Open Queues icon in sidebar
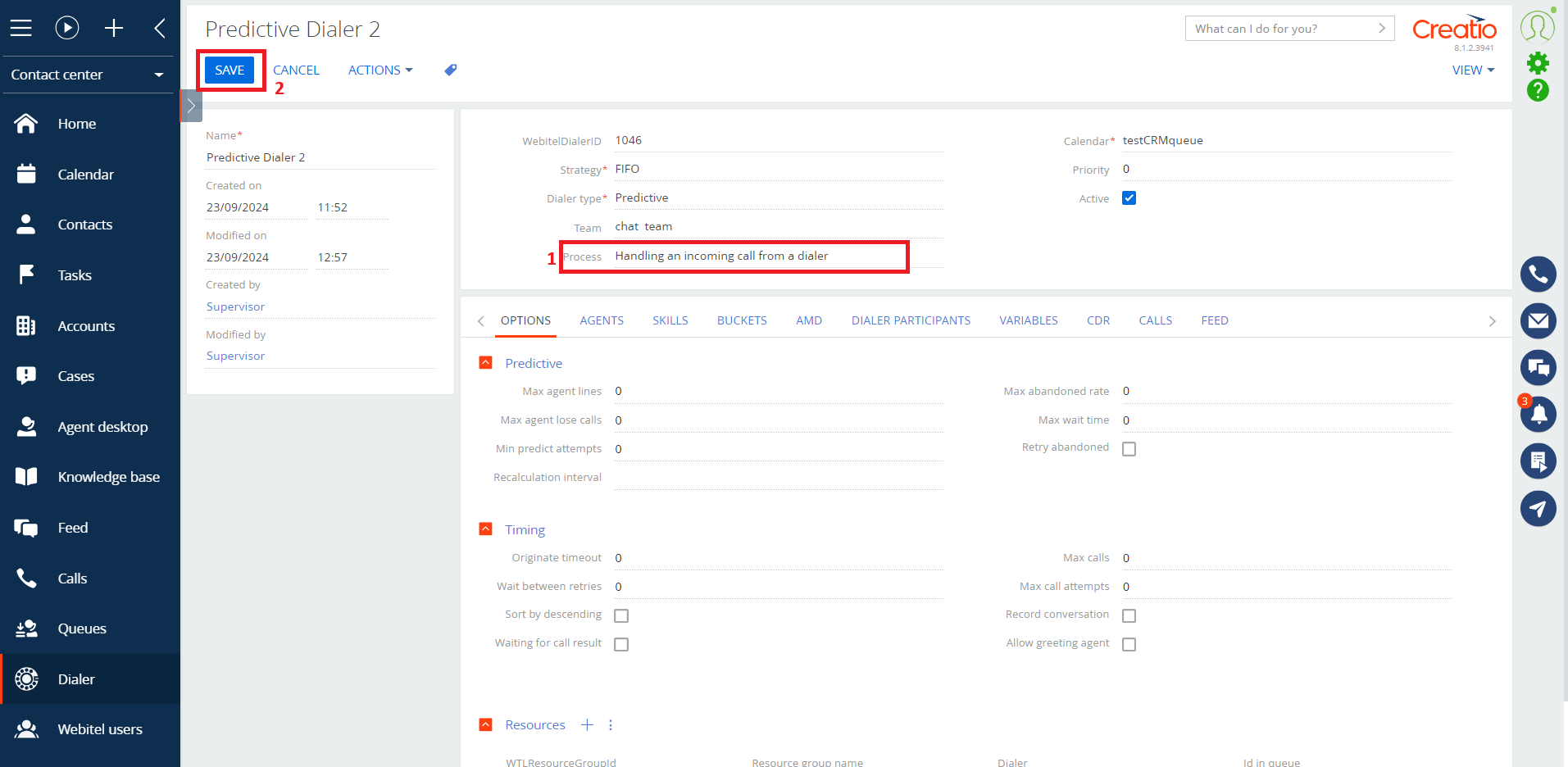1568x767 pixels. tap(26, 629)
